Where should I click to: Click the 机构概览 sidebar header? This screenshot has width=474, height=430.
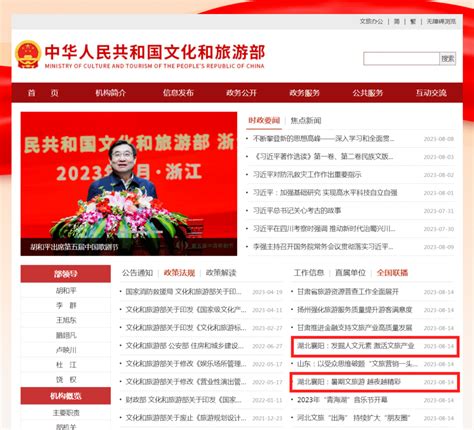(x=66, y=396)
